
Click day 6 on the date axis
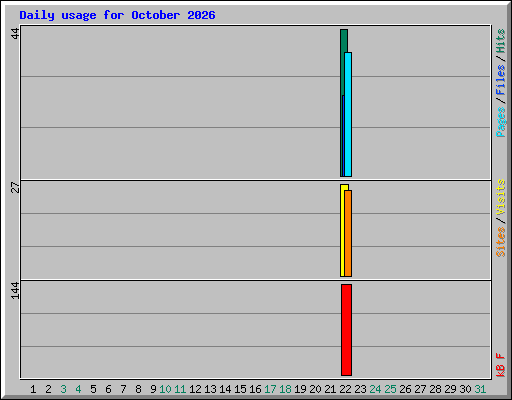pyautogui.click(x=108, y=389)
